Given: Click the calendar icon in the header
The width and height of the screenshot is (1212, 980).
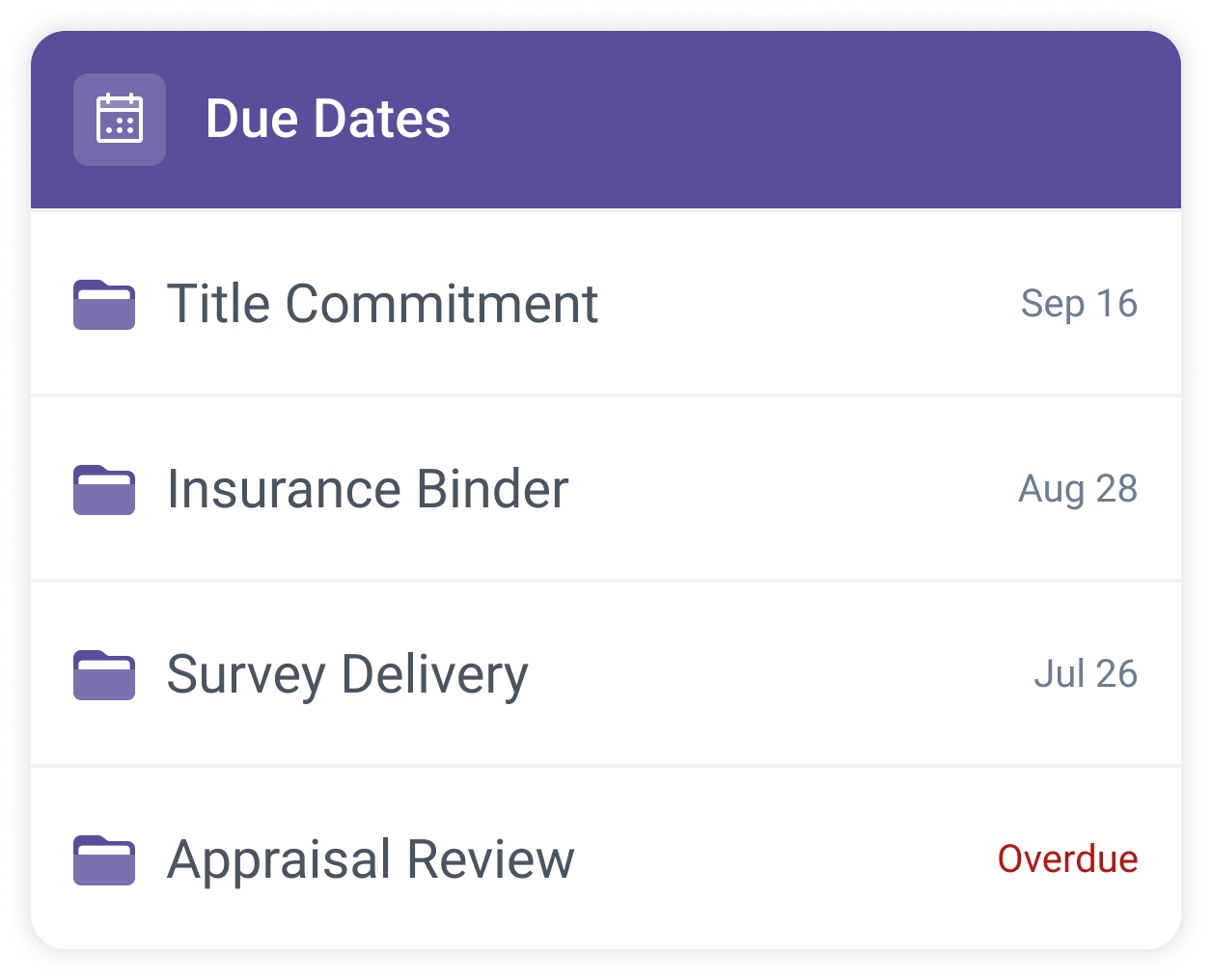Looking at the screenshot, I should click(x=120, y=119).
